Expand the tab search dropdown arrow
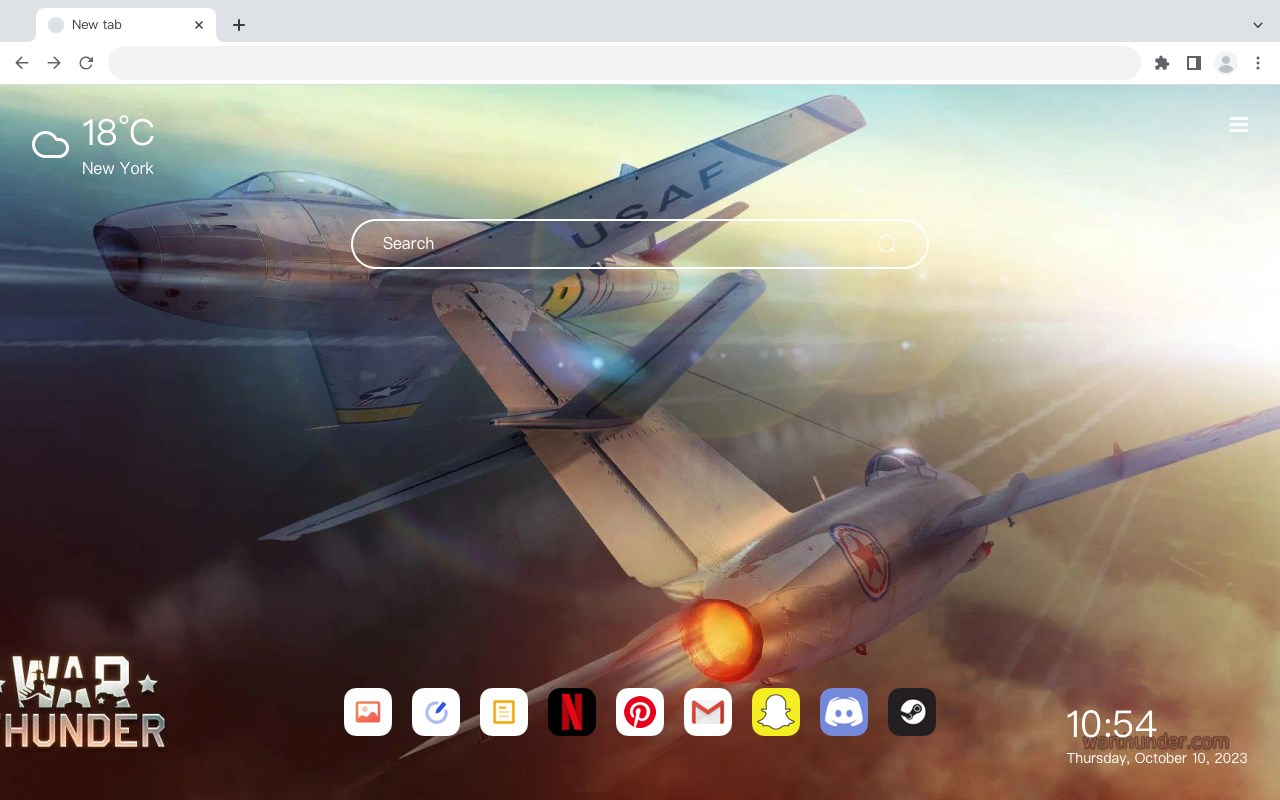Image resolution: width=1280 pixels, height=800 pixels. 1258,25
